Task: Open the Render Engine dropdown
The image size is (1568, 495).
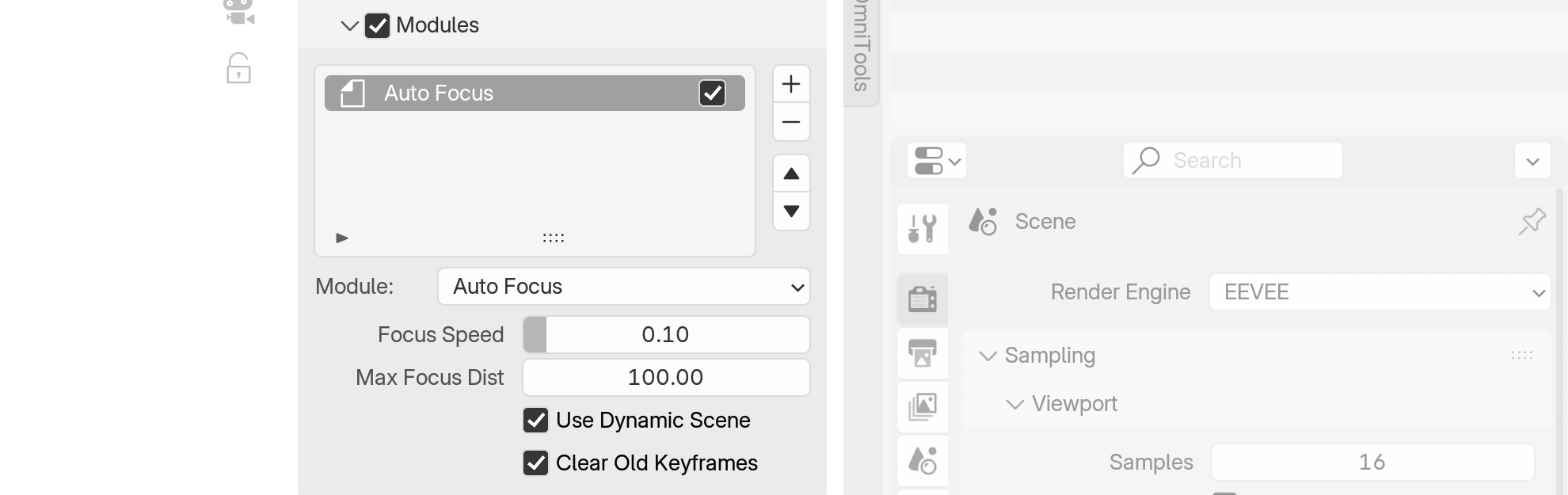Action: point(1379,292)
